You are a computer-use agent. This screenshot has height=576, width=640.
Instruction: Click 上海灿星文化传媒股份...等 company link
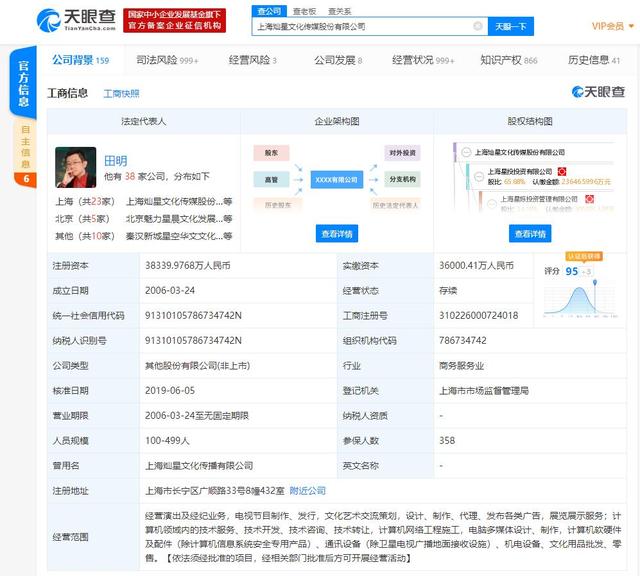tap(179, 202)
